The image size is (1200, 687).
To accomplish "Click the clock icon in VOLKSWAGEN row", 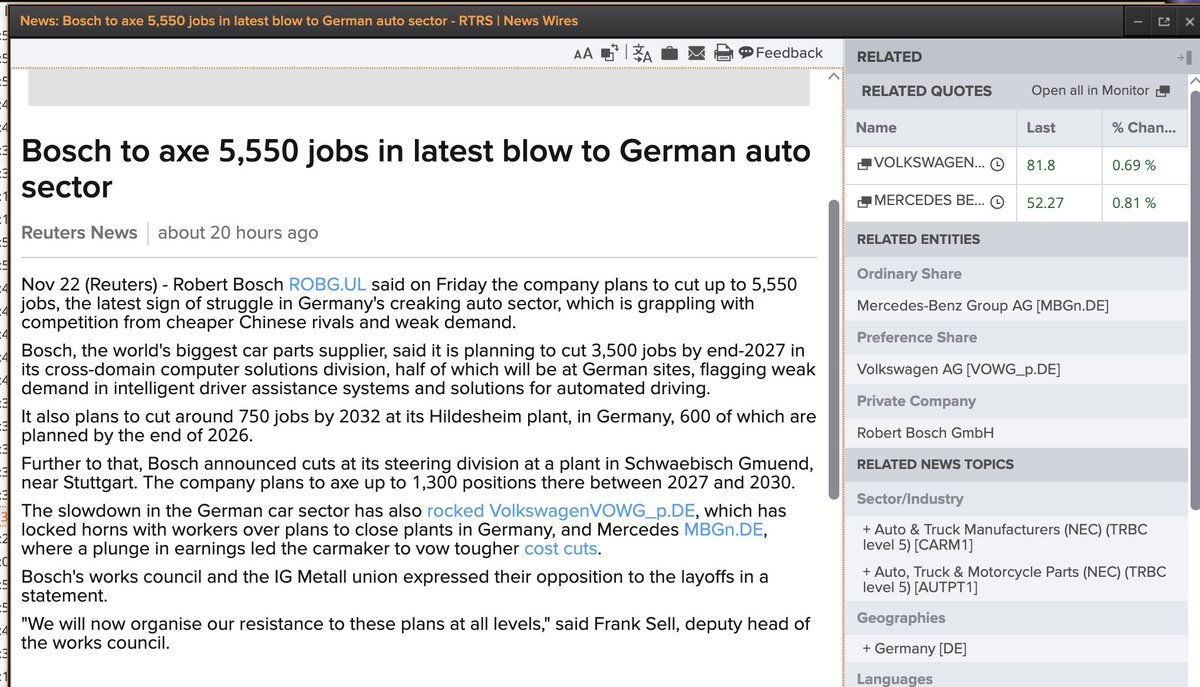I will point(997,165).
